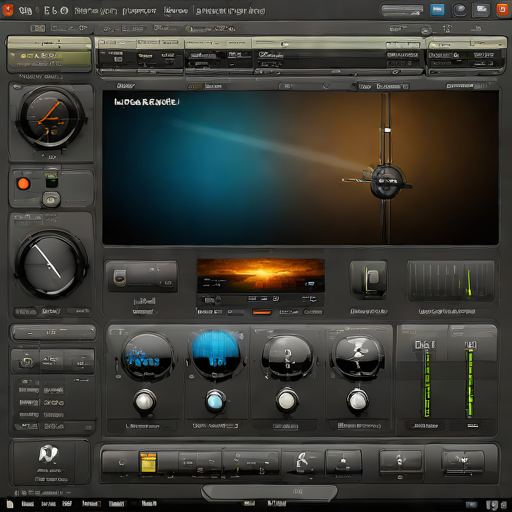This screenshot has height=512, width=512.
Task: Click the small icon button left of sunset thumbnail
Action: pyautogui.click(x=120, y=277)
